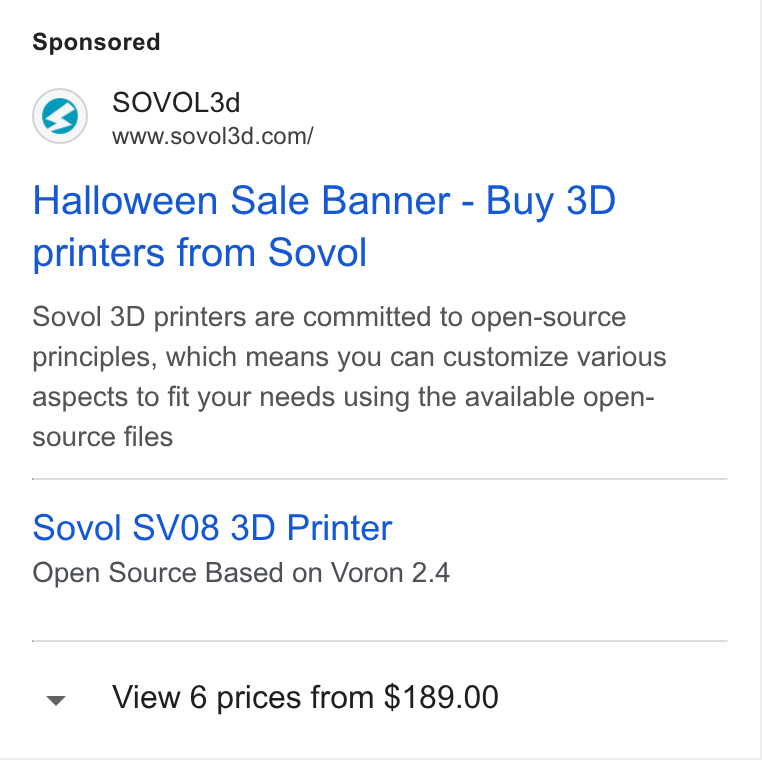Click Open Source Based on Voron 2.4

(x=241, y=572)
